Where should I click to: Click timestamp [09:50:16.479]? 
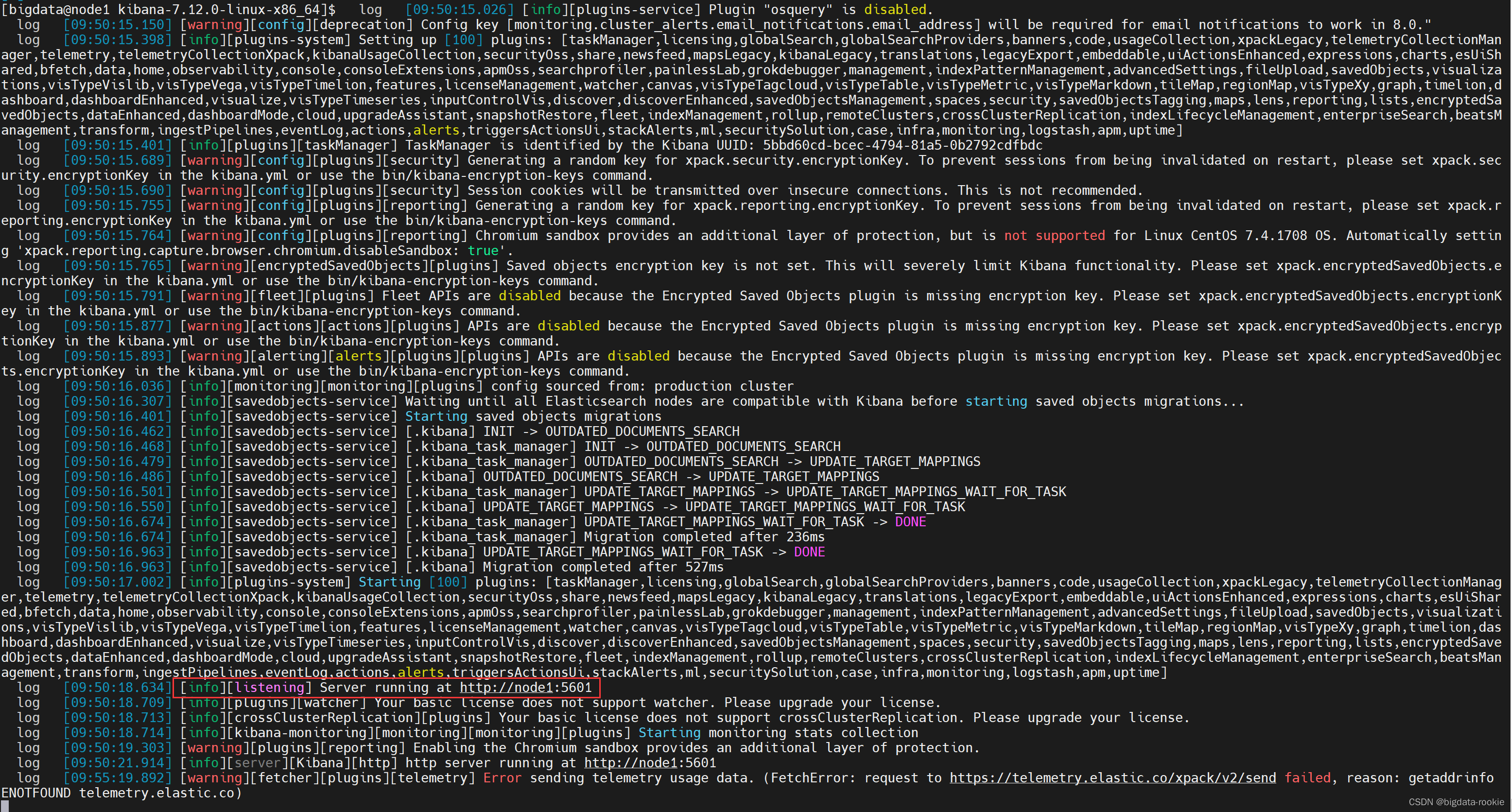pyautogui.click(x=118, y=461)
